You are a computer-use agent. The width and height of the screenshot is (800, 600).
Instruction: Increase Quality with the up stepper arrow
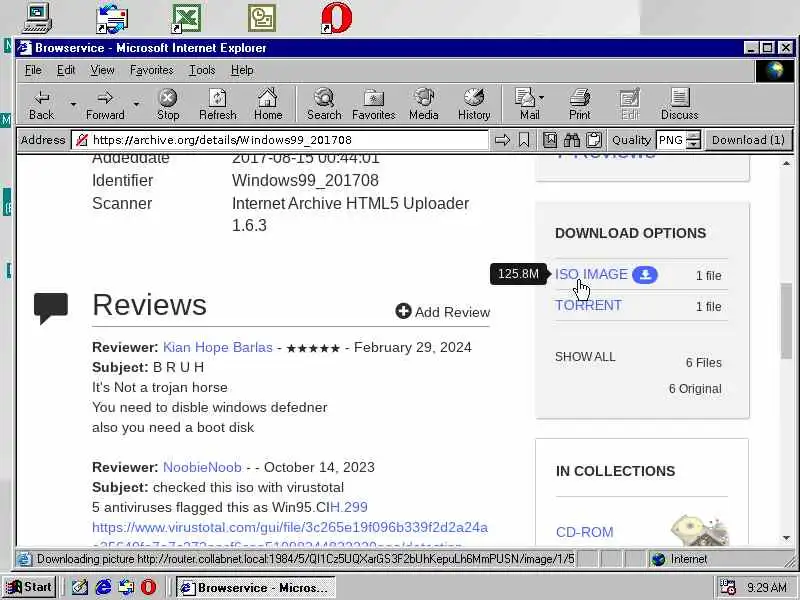pos(693,135)
